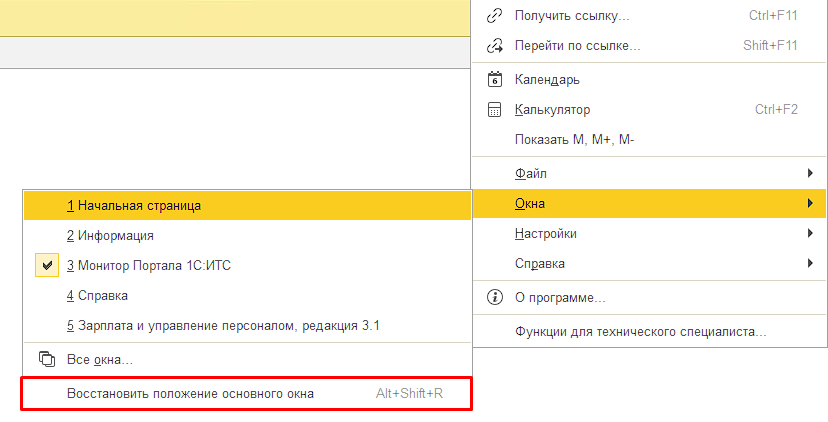This screenshot has width=828, height=422.
Task: Select Восстановить положение основного окна
Action: click(247, 393)
